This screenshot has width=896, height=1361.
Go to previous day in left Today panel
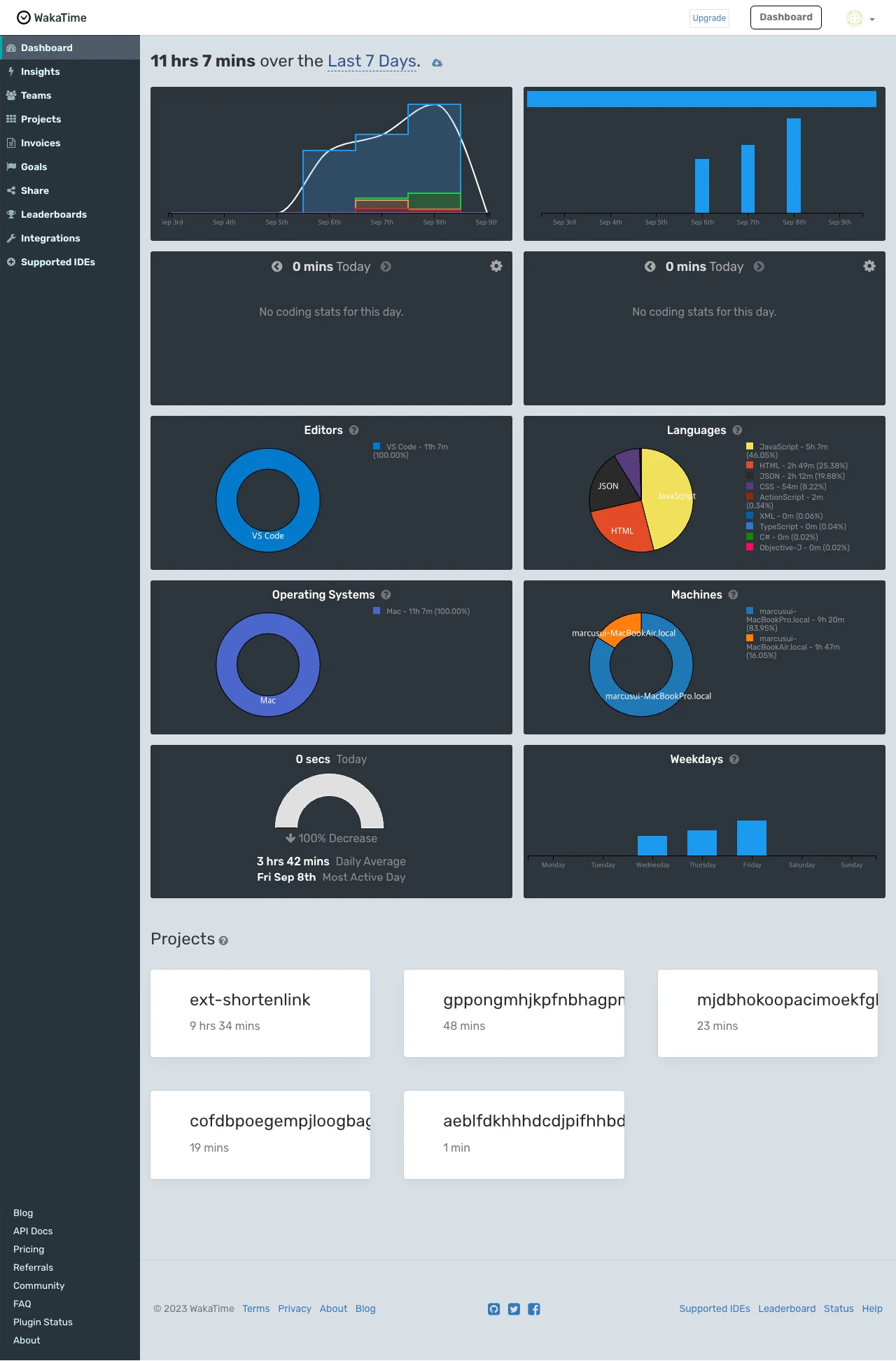tap(277, 267)
